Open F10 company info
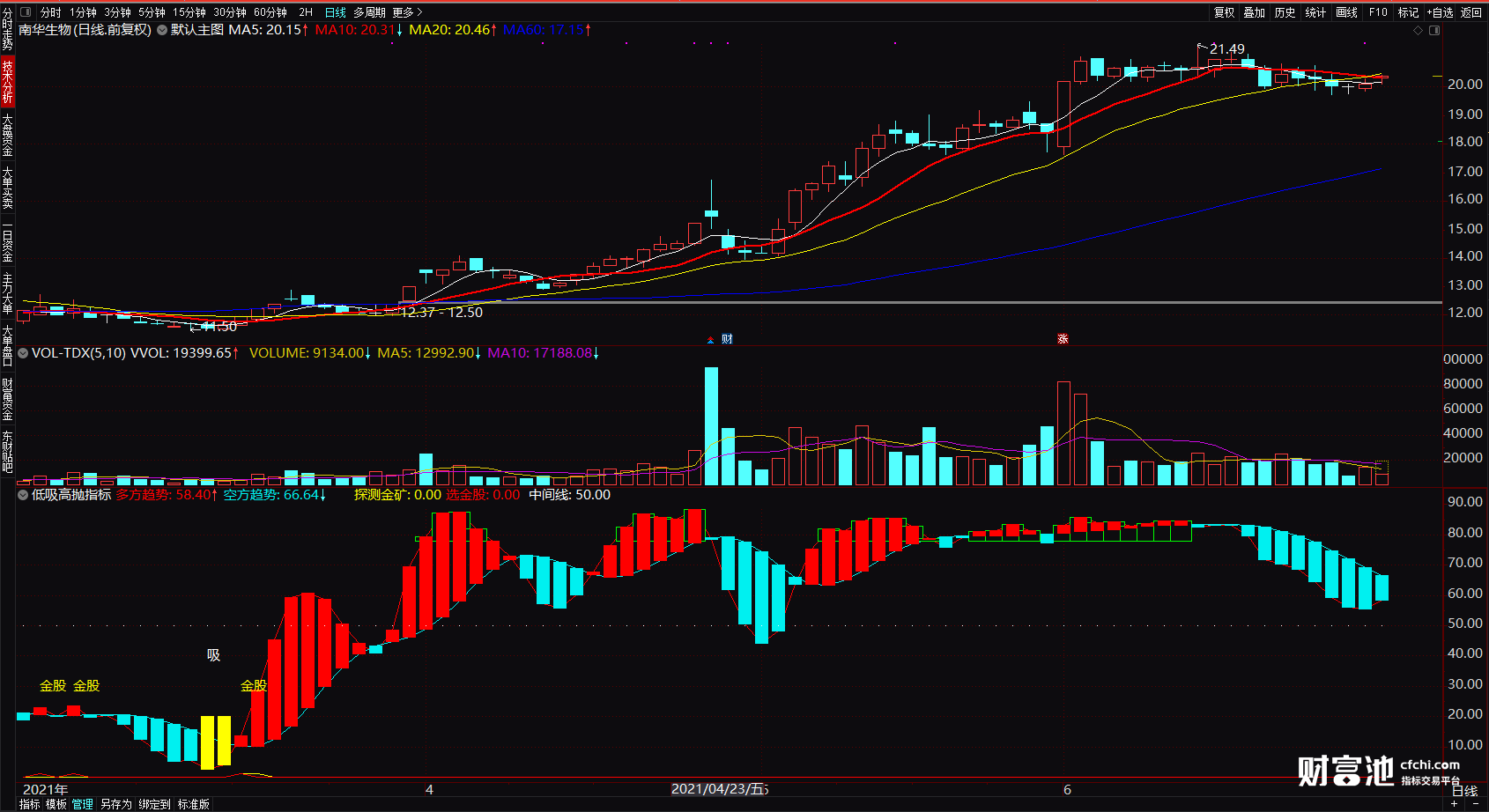This screenshot has height=812, width=1489. tap(1378, 12)
